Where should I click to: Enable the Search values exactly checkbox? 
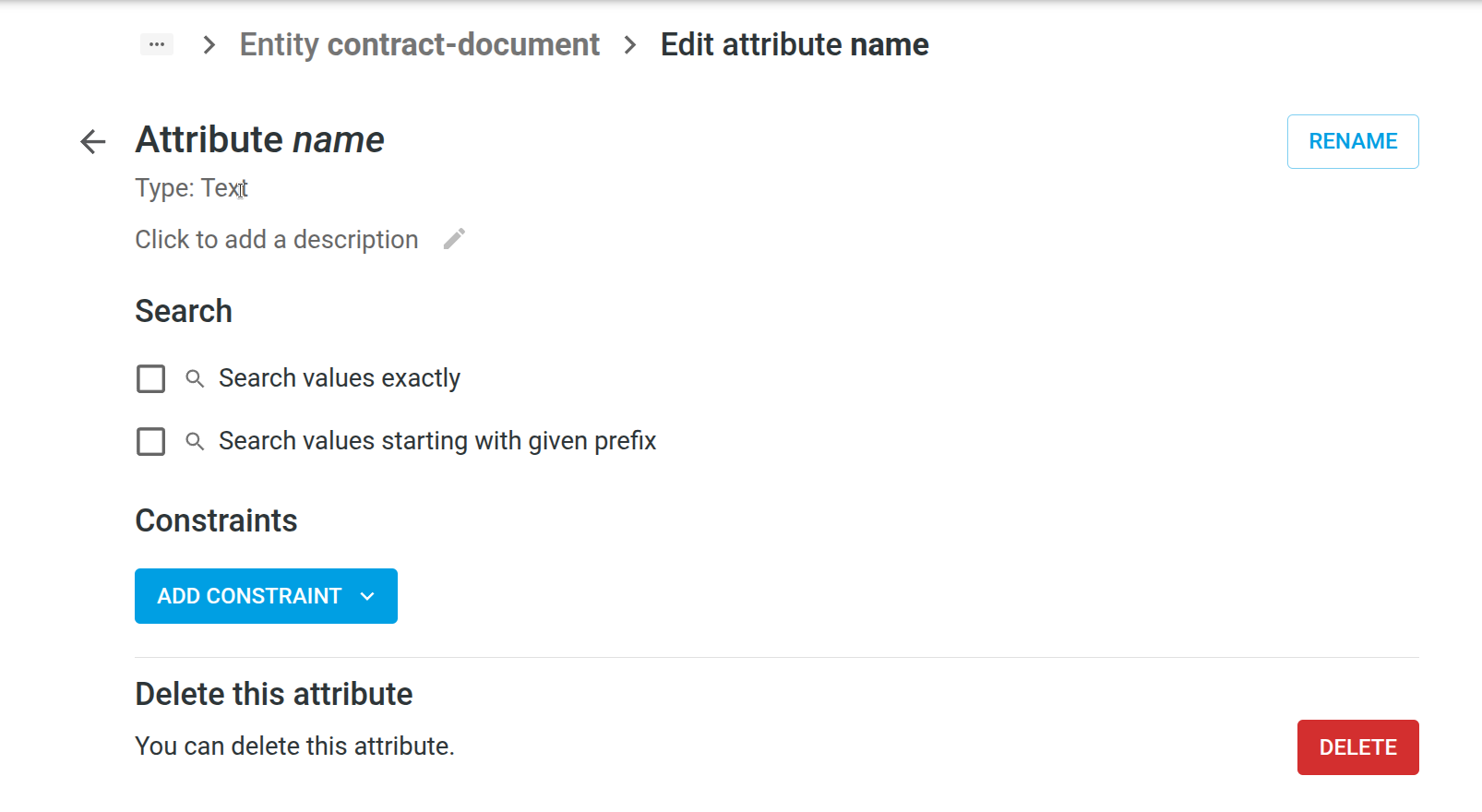tap(150, 378)
